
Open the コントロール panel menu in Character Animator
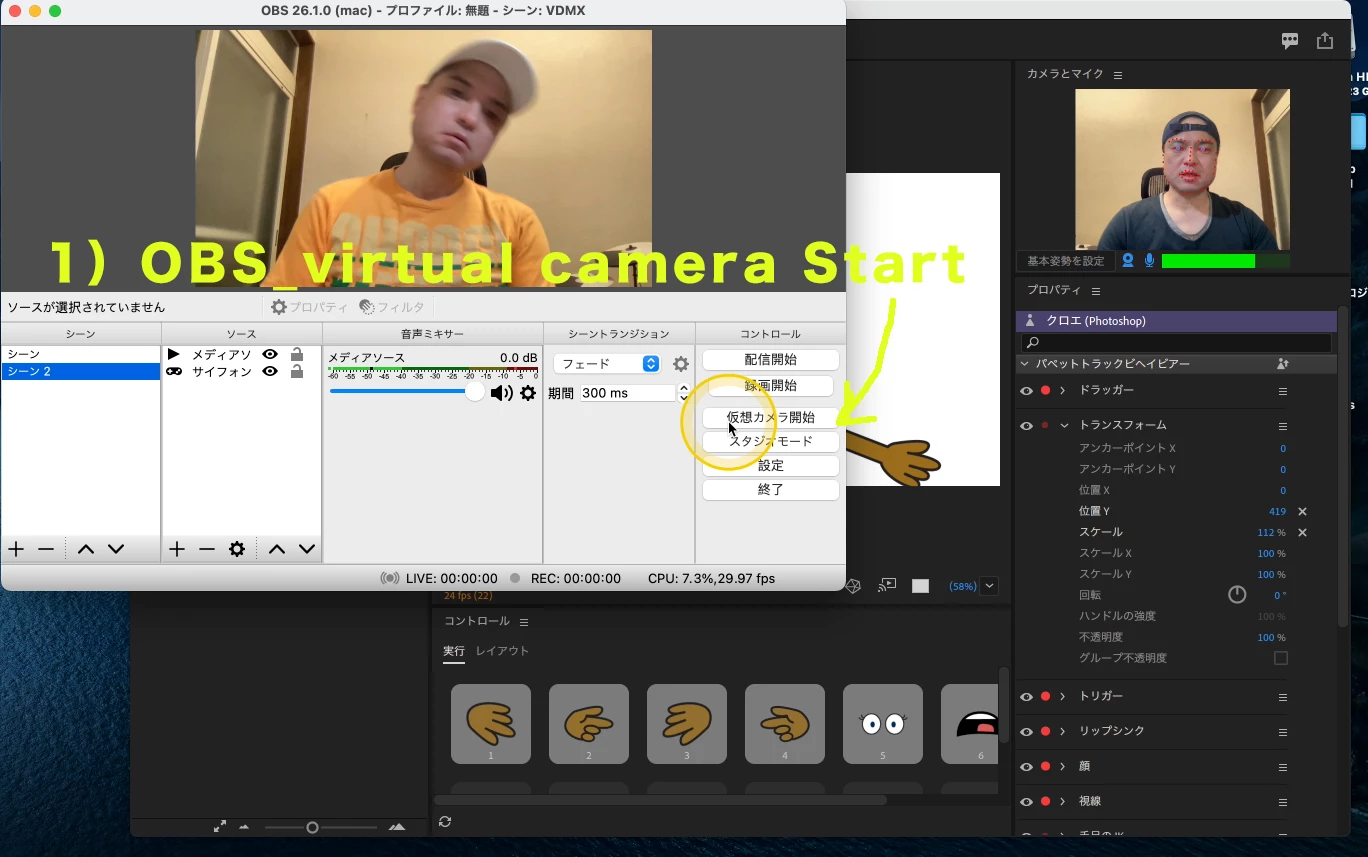[524, 622]
